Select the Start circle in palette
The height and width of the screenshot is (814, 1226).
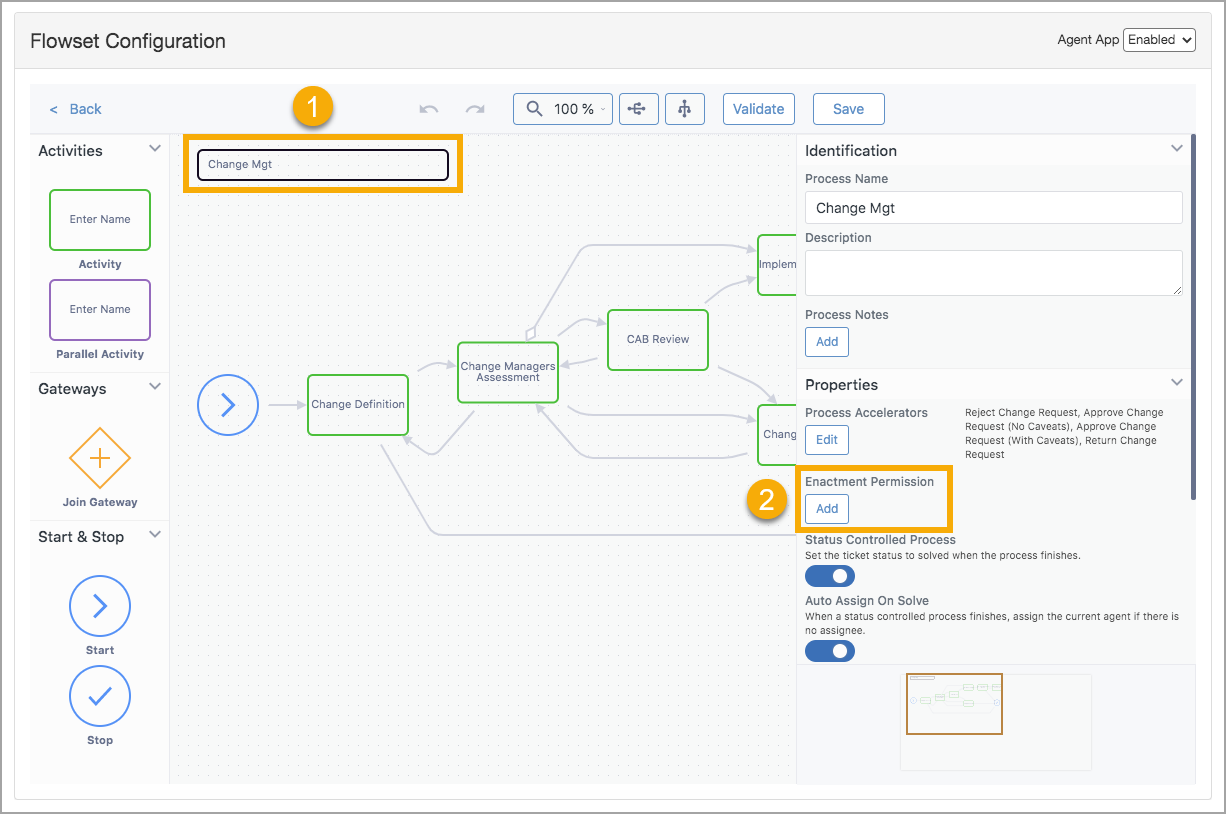pyautogui.click(x=100, y=606)
